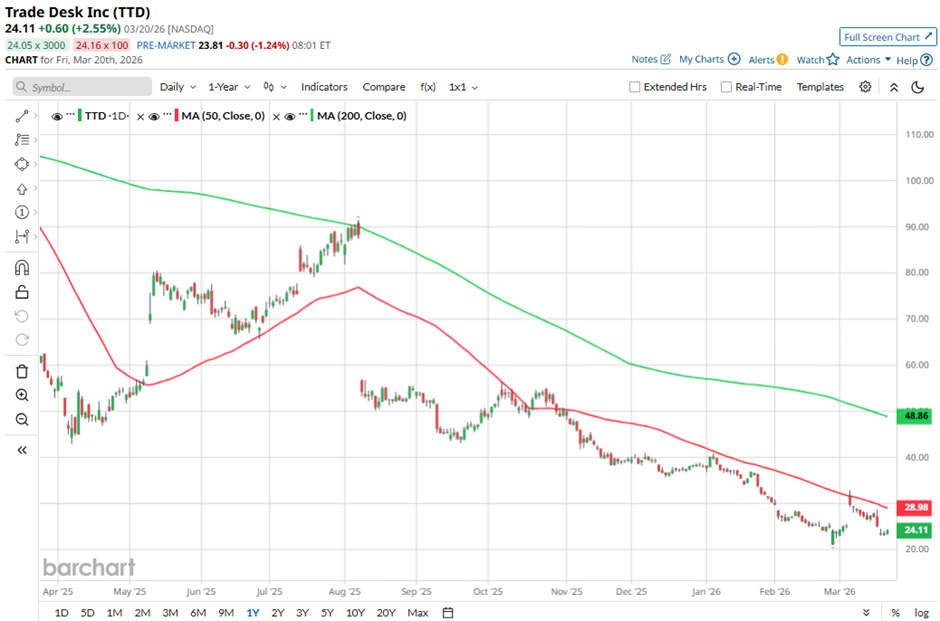Open the Templates menu
The image size is (940, 621).
tap(820, 87)
